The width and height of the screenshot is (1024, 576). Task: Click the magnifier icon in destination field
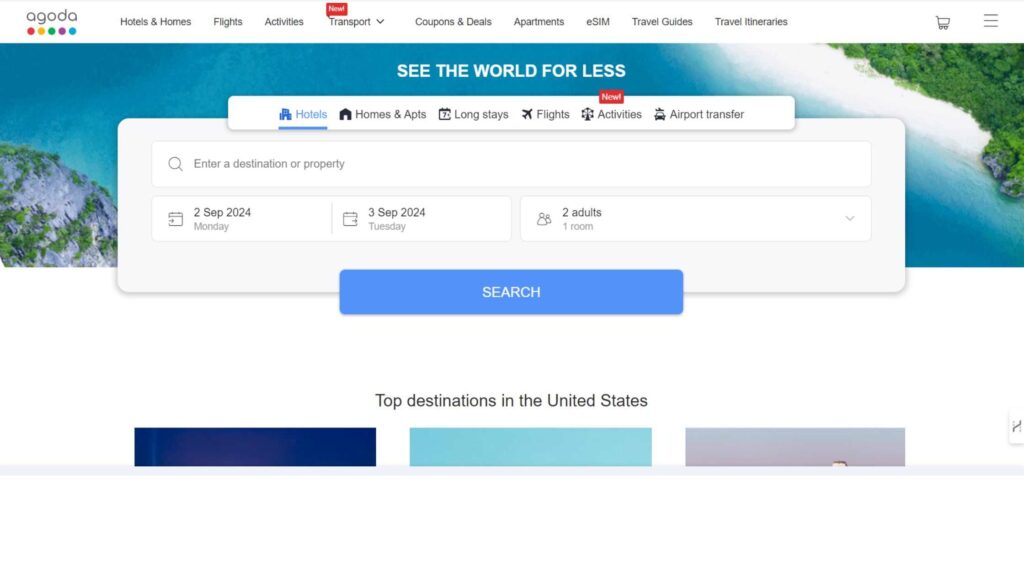tap(176, 164)
